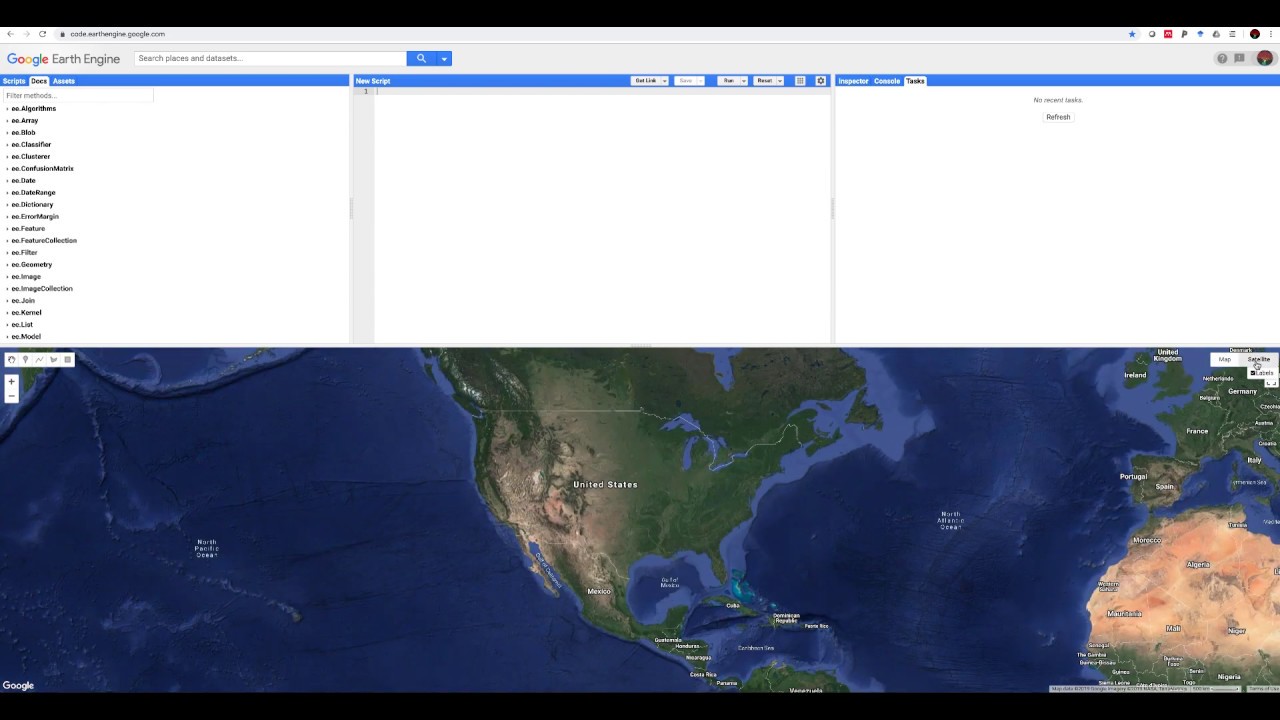Click the Reset button
The image size is (1280, 720).
coord(764,81)
